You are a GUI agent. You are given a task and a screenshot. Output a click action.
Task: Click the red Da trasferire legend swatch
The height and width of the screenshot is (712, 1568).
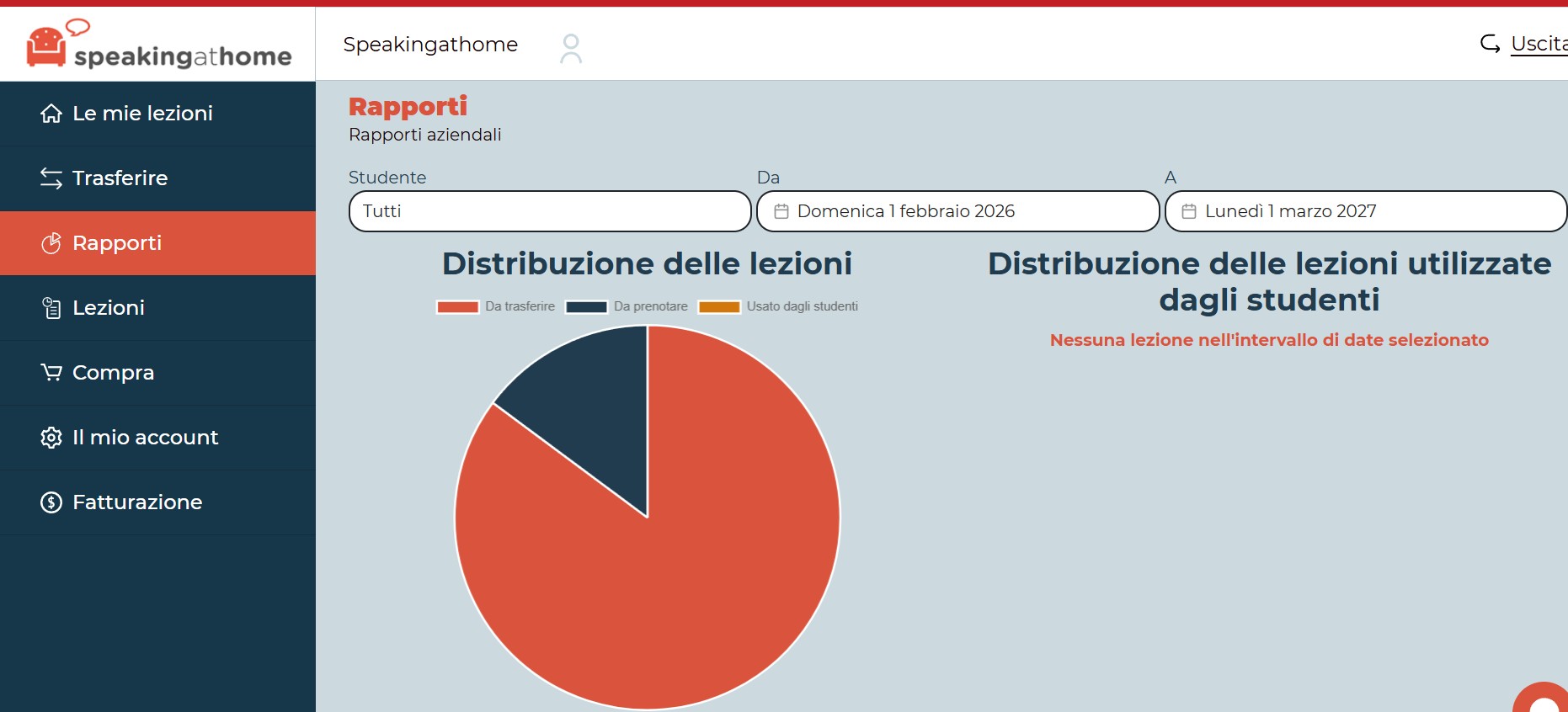[x=457, y=307]
